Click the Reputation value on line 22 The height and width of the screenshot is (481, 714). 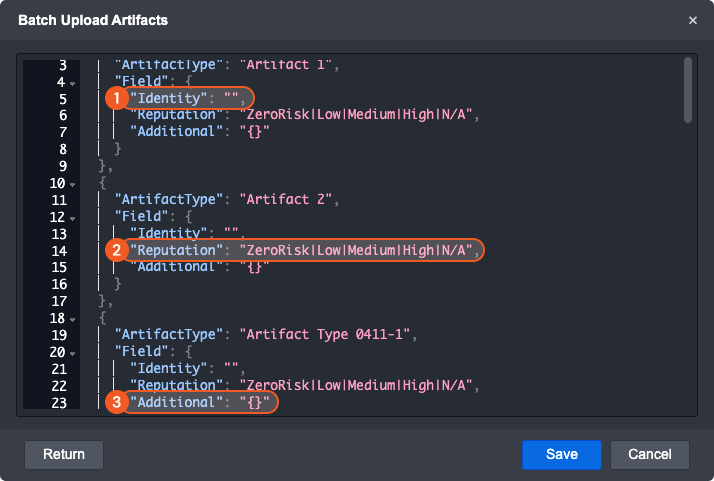click(x=354, y=386)
